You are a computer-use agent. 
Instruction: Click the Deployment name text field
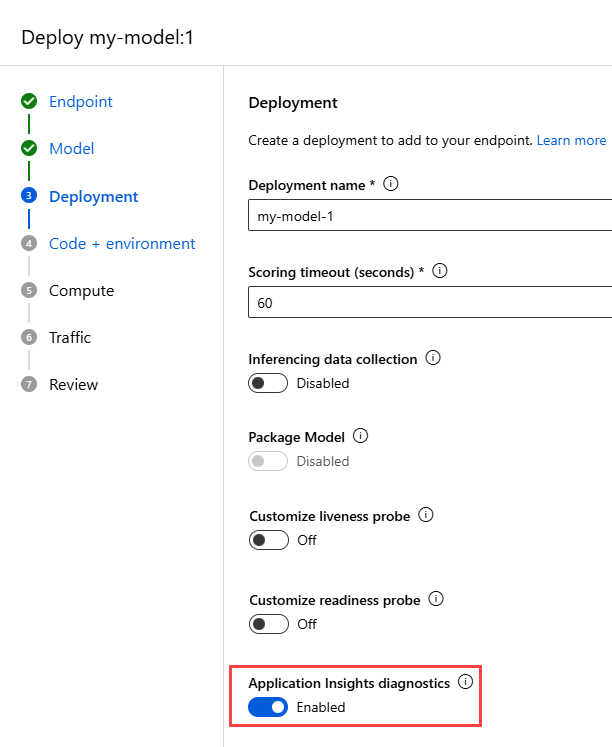(x=430, y=216)
